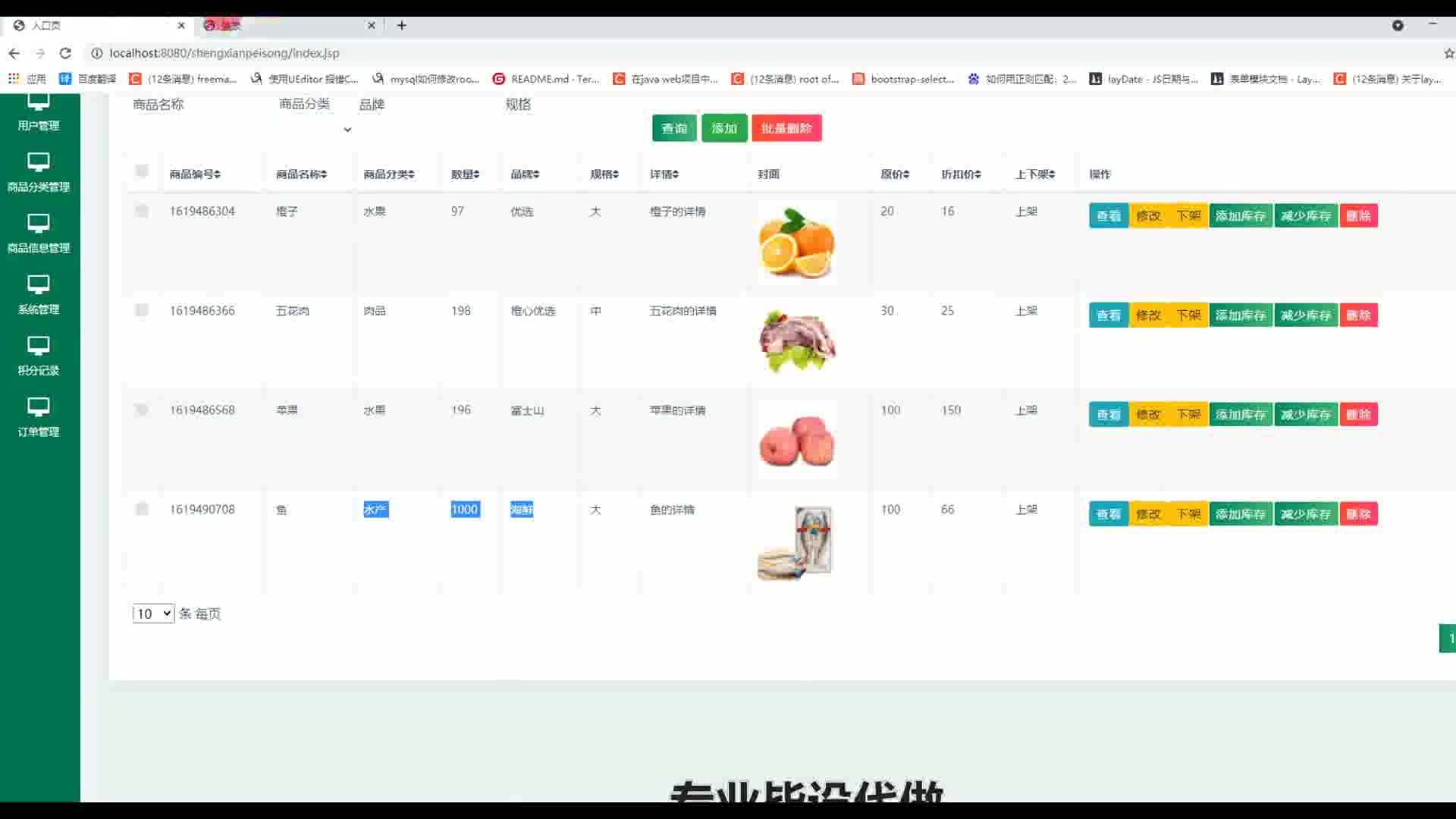
Task: Open 用户管理 sidebar monitor icon
Action: click(38, 102)
